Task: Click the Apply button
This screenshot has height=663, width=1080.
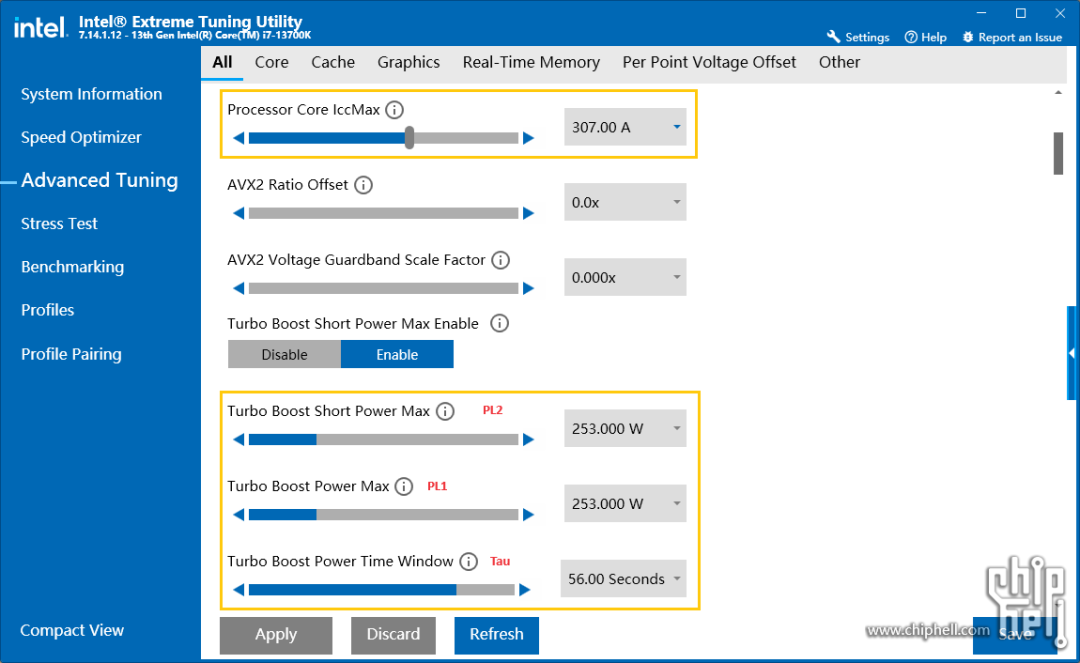Action: pos(276,635)
